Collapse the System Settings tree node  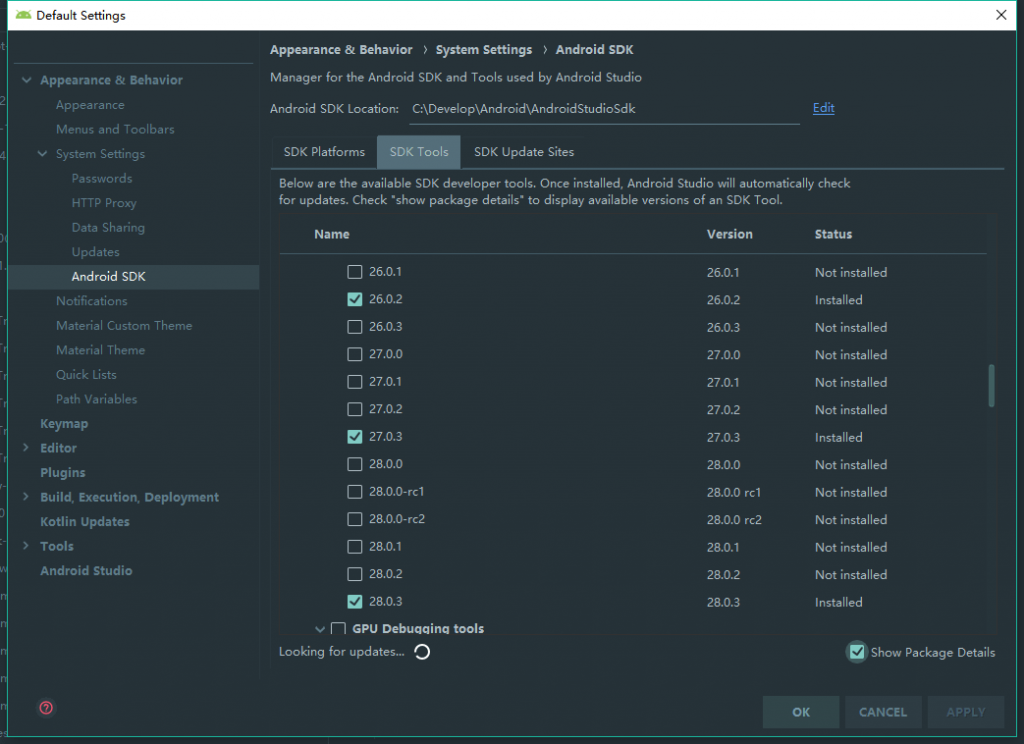[42, 154]
